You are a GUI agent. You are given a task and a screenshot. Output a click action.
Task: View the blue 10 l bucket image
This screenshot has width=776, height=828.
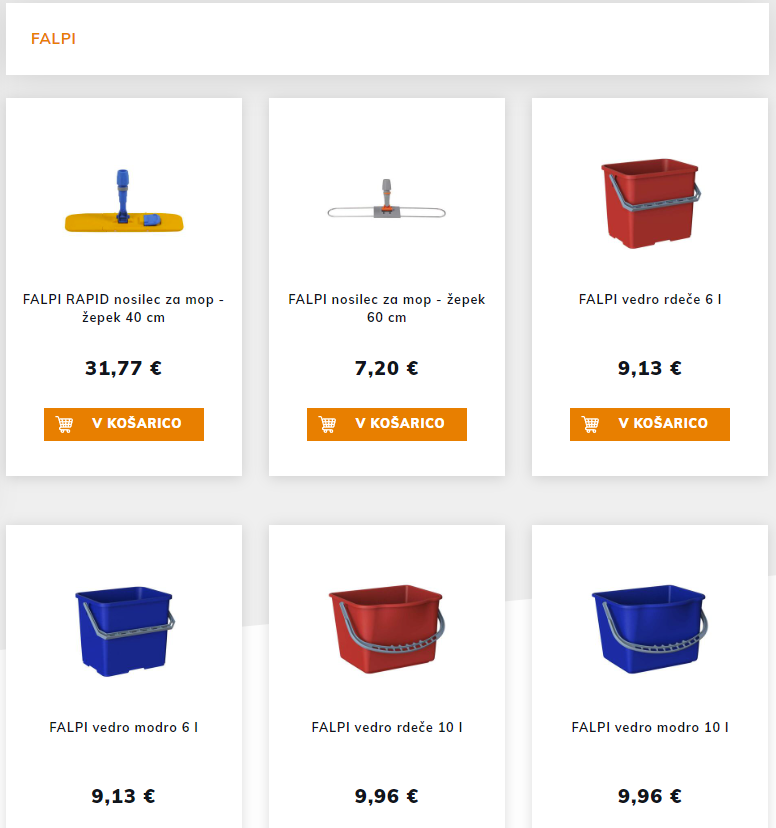(x=650, y=628)
